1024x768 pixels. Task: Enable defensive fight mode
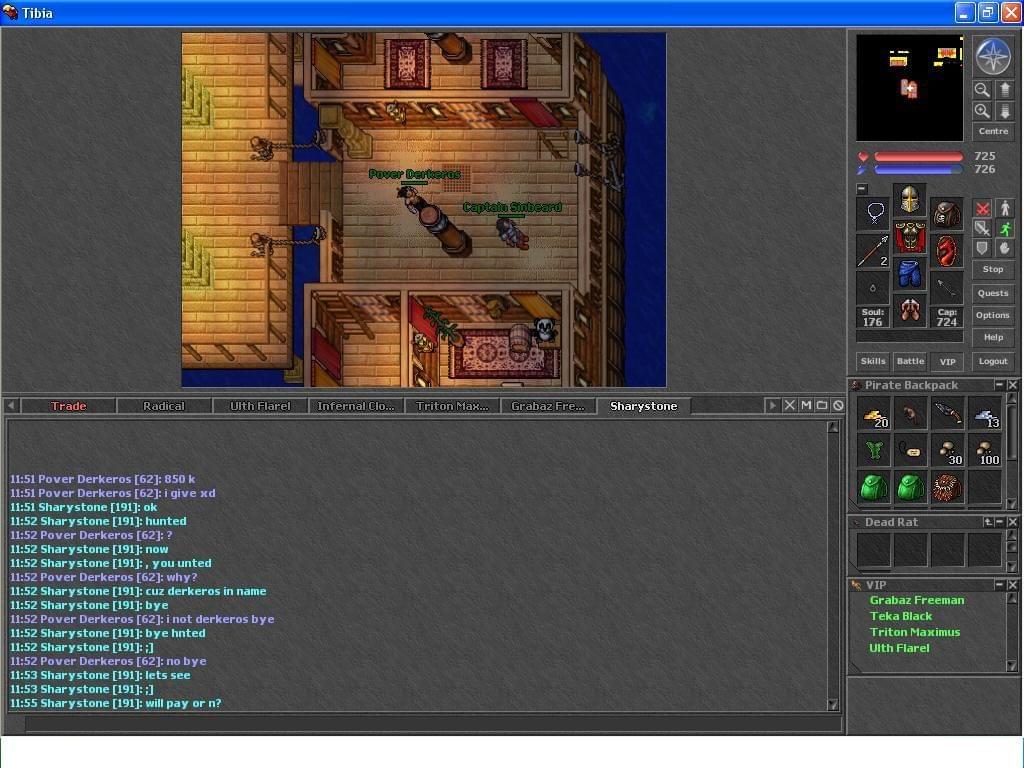click(982, 248)
